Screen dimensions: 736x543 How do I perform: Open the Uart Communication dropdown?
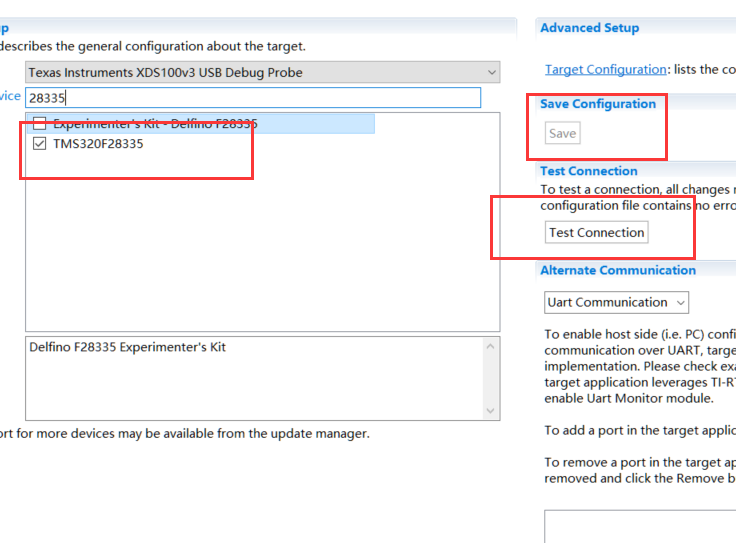pyautogui.click(x=616, y=302)
